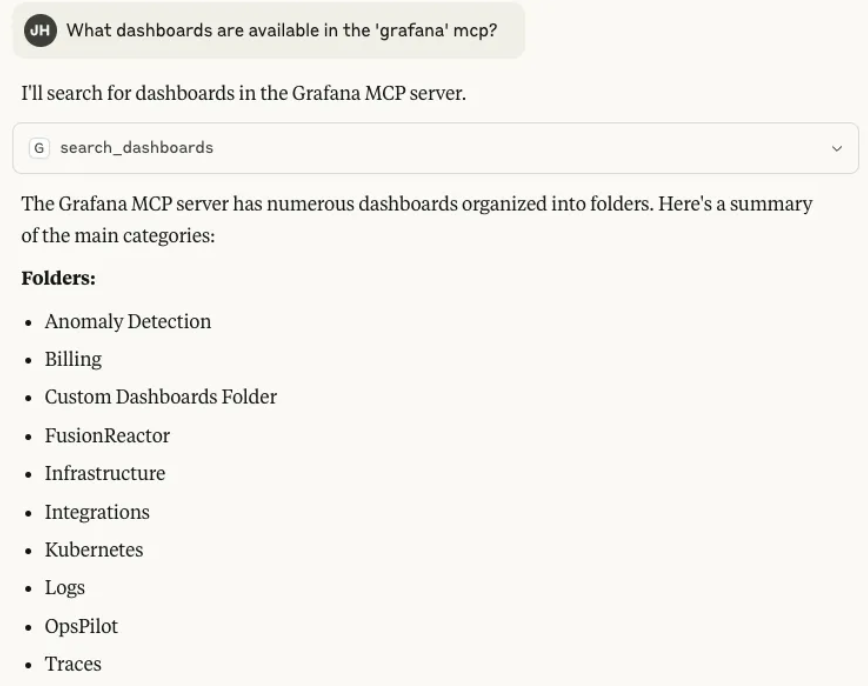Select Infrastructure in the folder list
This screenshot has height=691, width=868.
click(105, 473)
